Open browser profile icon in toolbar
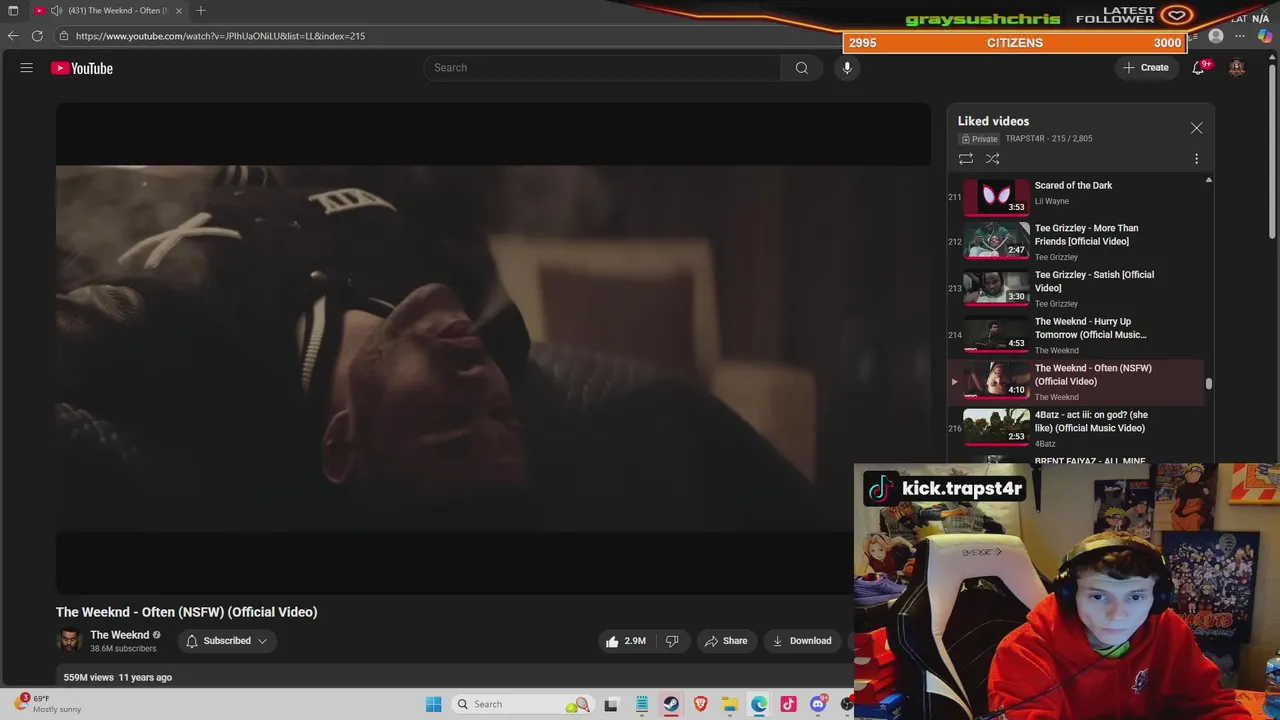The image size is (1280, 720). [1216, 36]
